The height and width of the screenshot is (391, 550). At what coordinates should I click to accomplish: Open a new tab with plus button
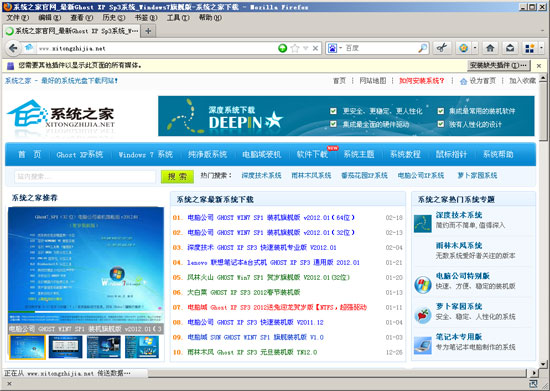pyautogui.click(x=148, y=31)
